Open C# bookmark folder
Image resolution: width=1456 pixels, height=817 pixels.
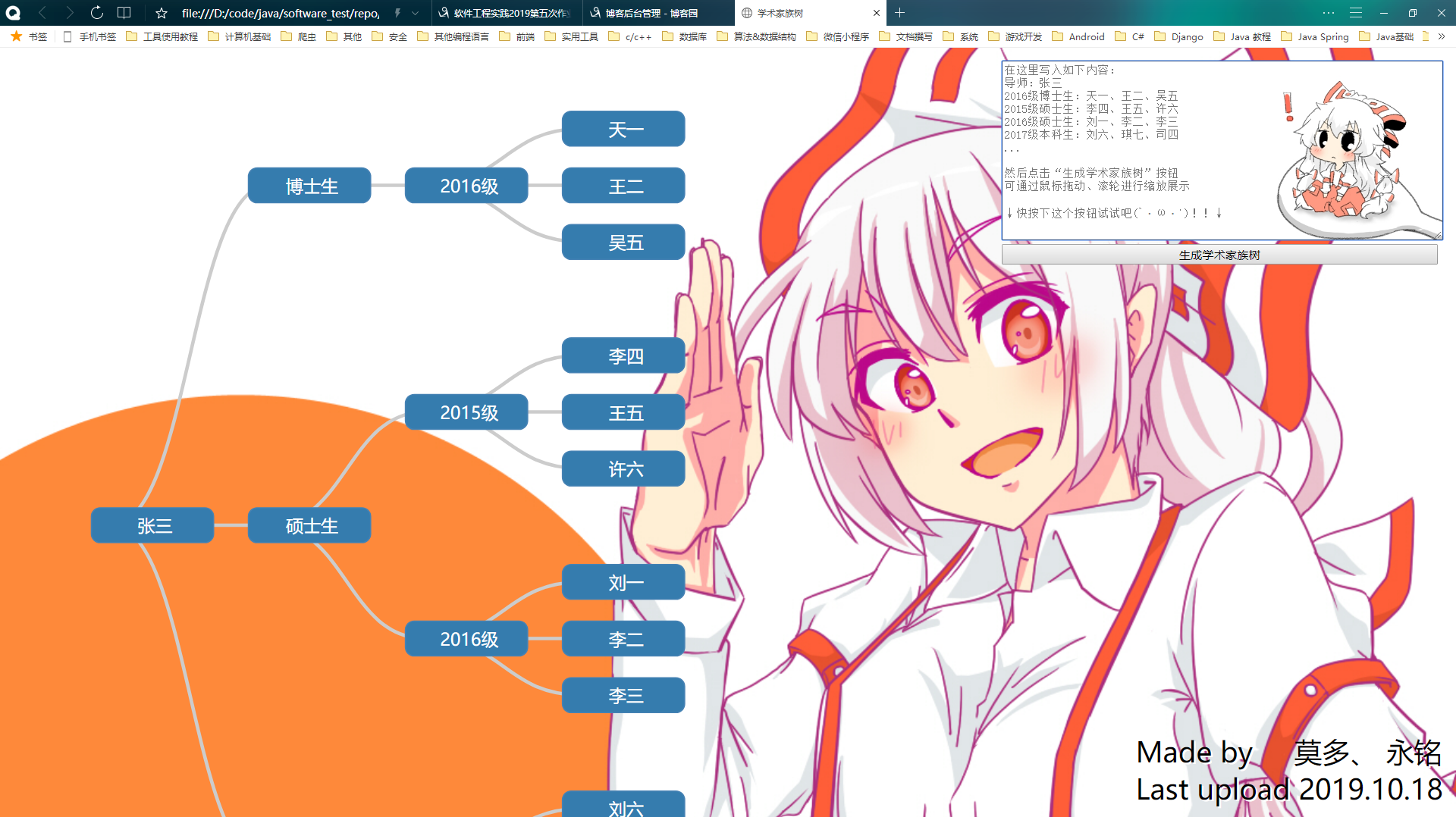coord(1130,36)
